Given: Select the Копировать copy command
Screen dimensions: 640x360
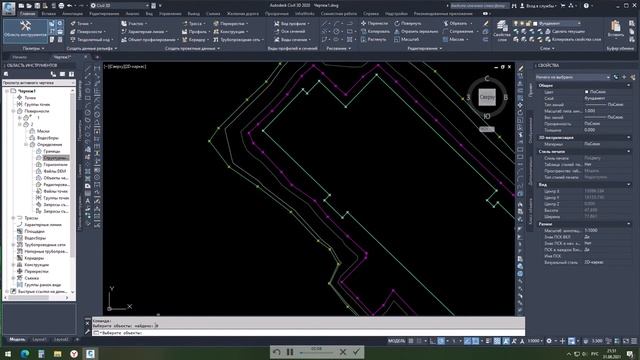Looking at the screenshot, I should pos(375,31).
